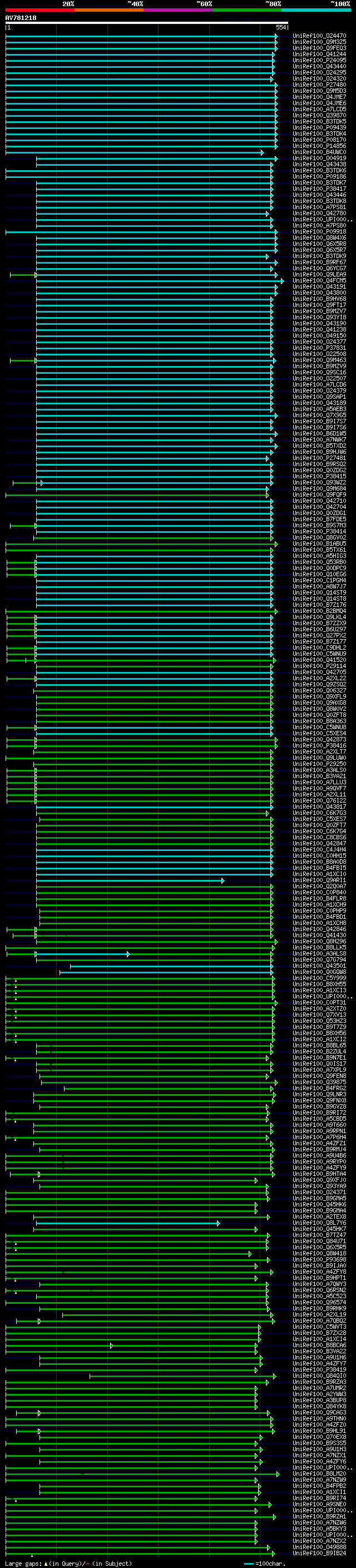The image size is (356, 1568).
Task: Choose hit UniRef100_B9RF67
Action: pos(319,263)
